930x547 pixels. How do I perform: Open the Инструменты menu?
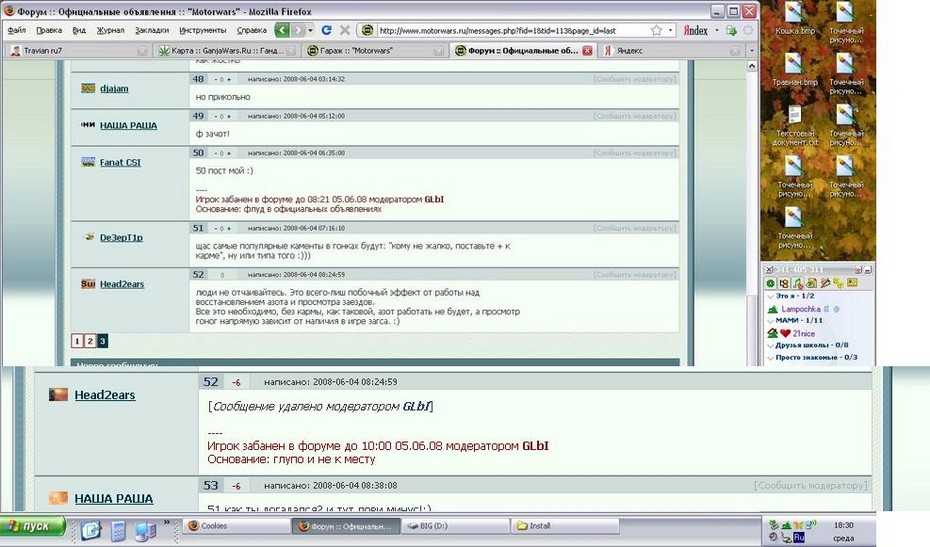202,31
